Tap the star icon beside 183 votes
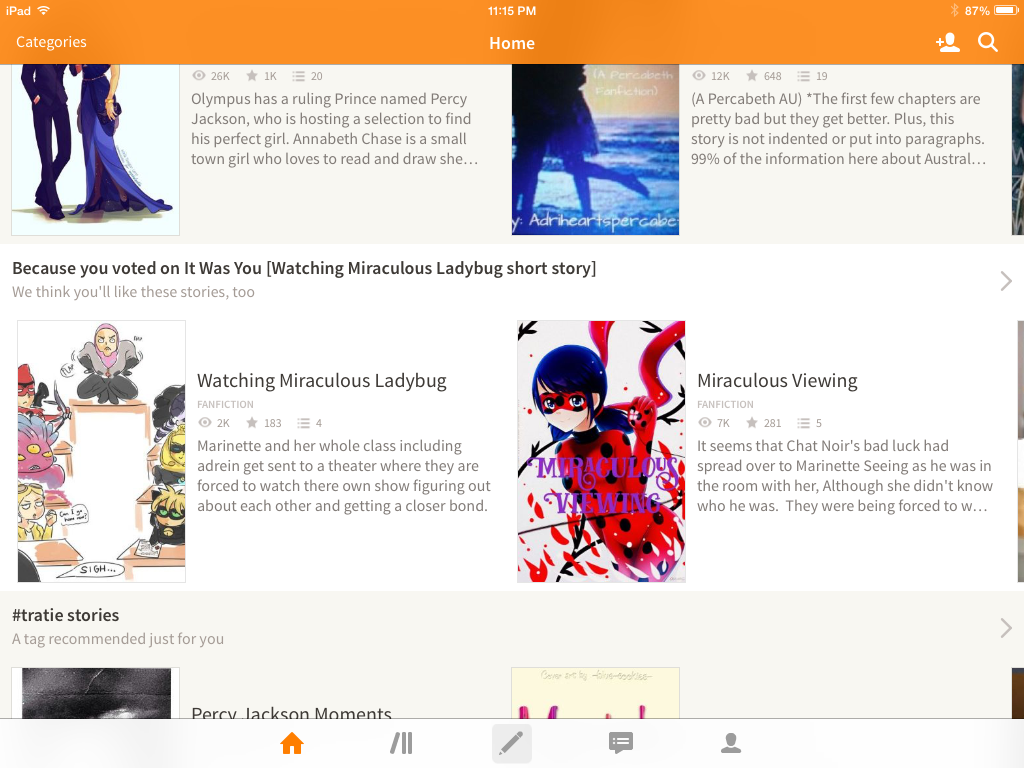Screen dimensions: 1024x768 tap(252, 423)
